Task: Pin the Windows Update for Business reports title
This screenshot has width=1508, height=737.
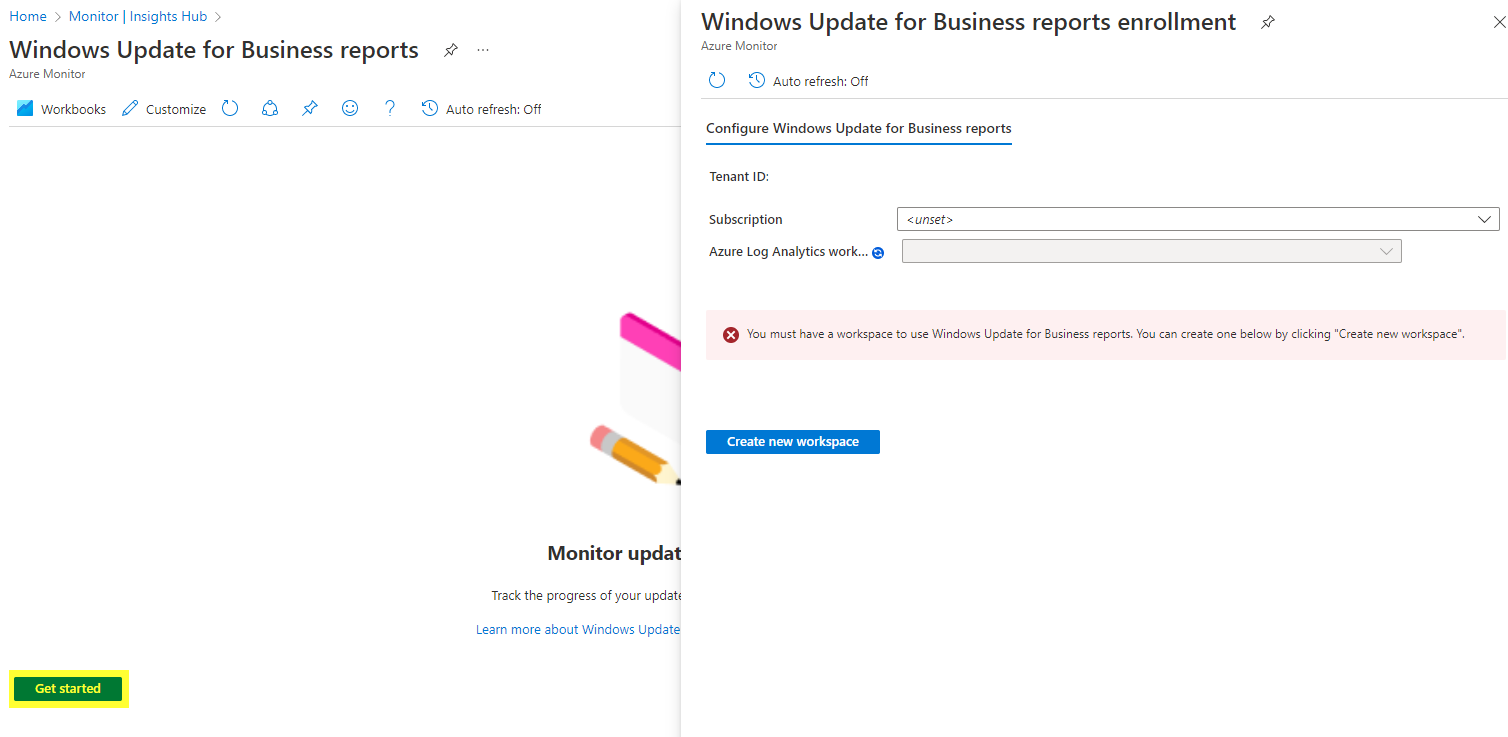Action: (x=451, y=50)
